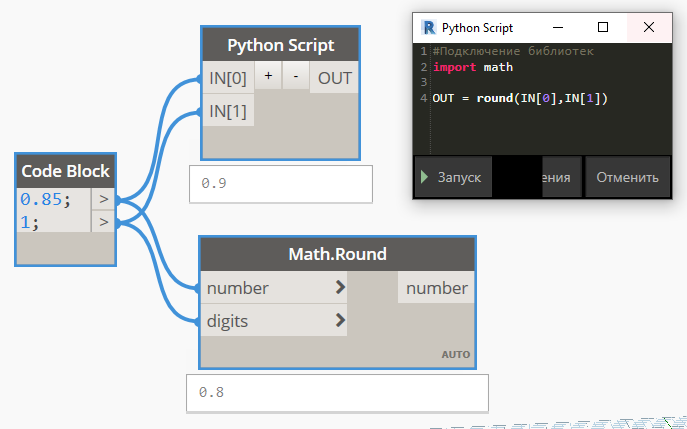Click the first Code Block output port arrow
Screen dimensions: 687x429
[102, 199]
